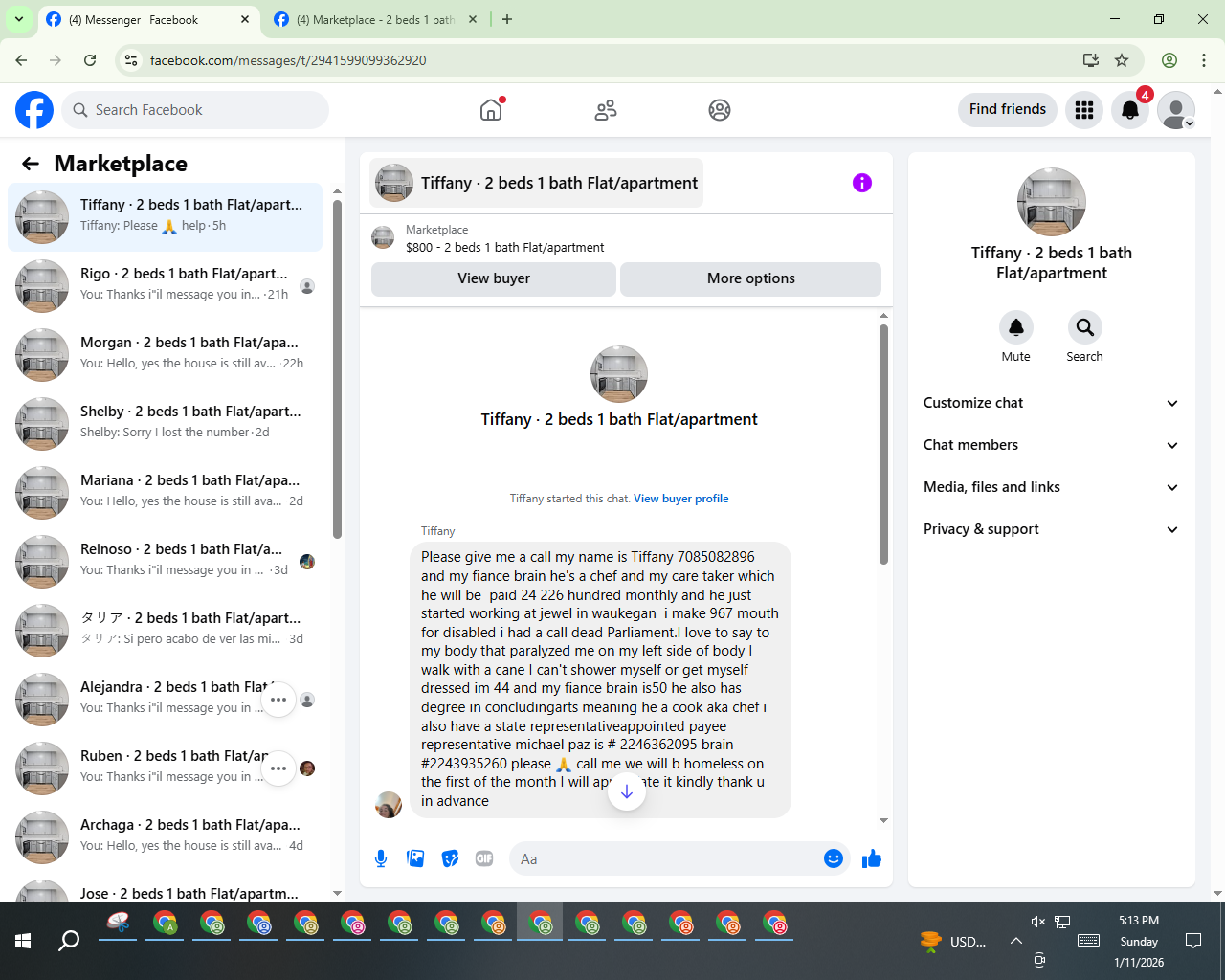
Task: Expand Customize chat section
Action: click(1052, 403)
